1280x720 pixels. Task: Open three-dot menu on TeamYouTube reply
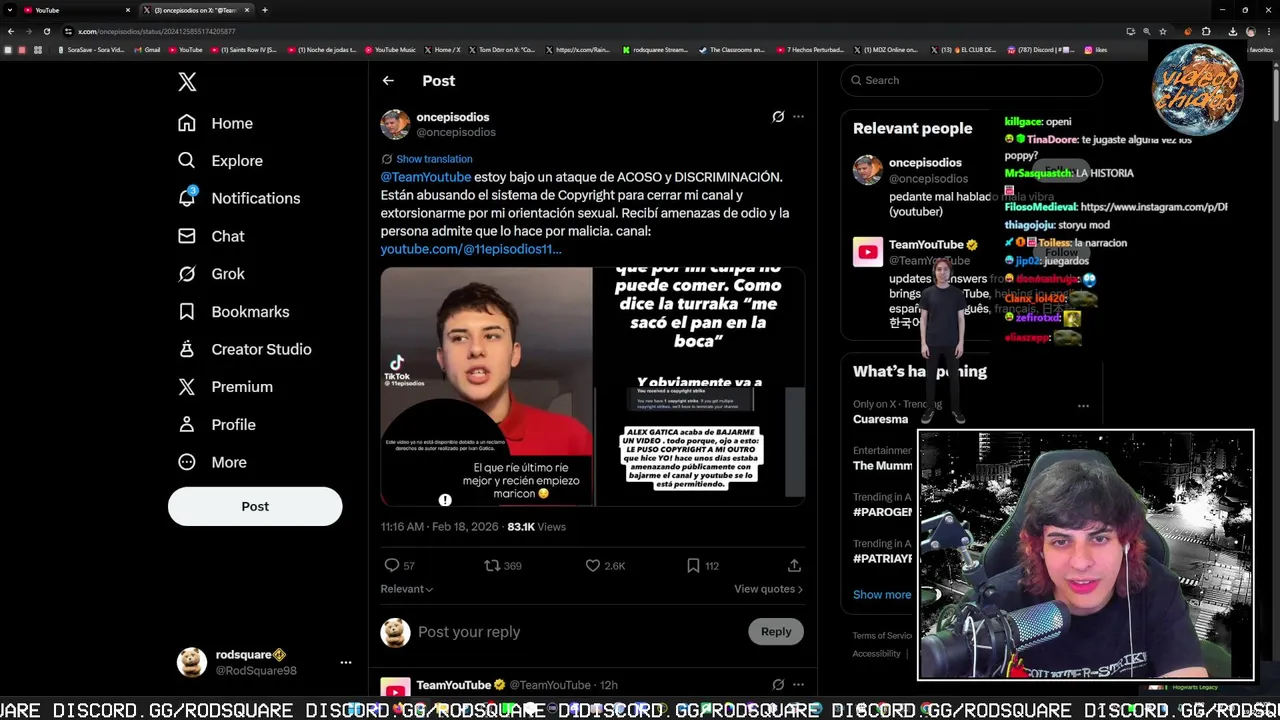tap(798, 685)
